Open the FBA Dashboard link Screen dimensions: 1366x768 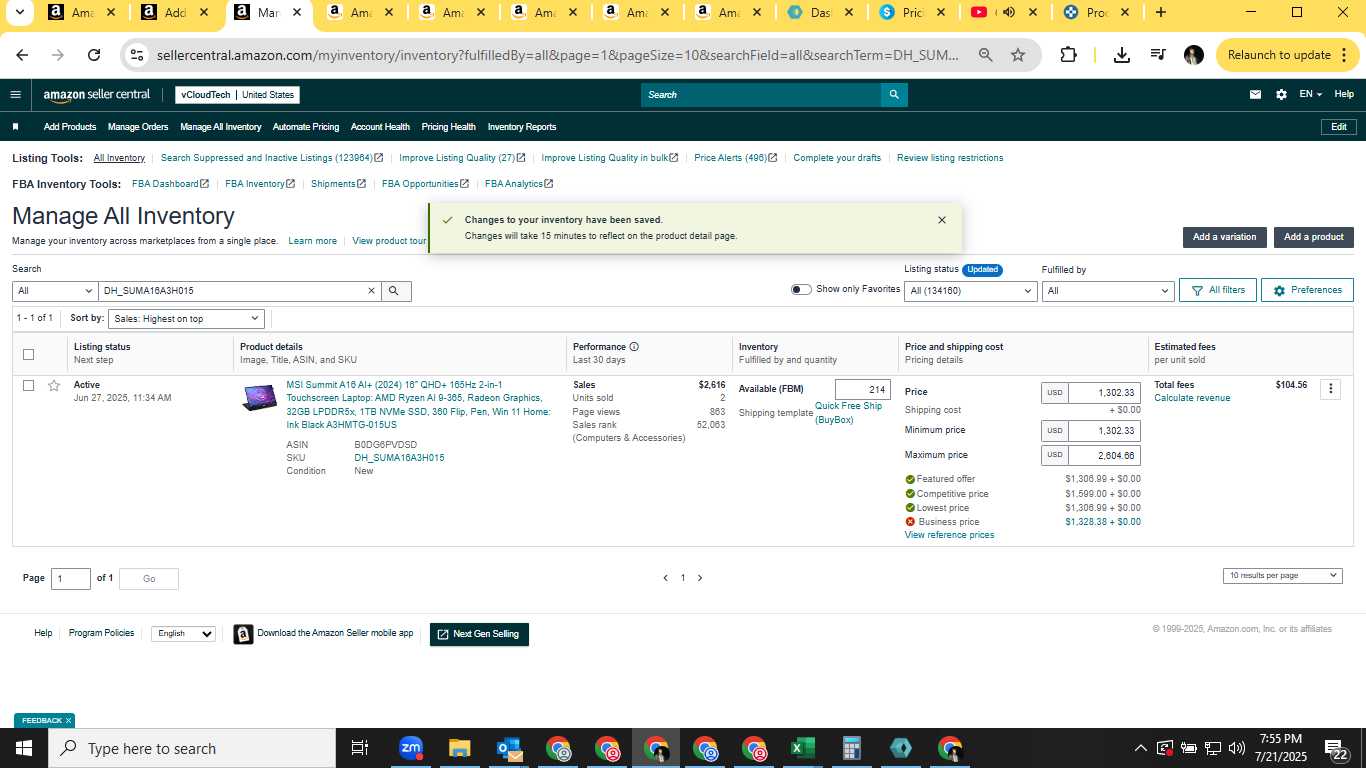click(170, 184)
